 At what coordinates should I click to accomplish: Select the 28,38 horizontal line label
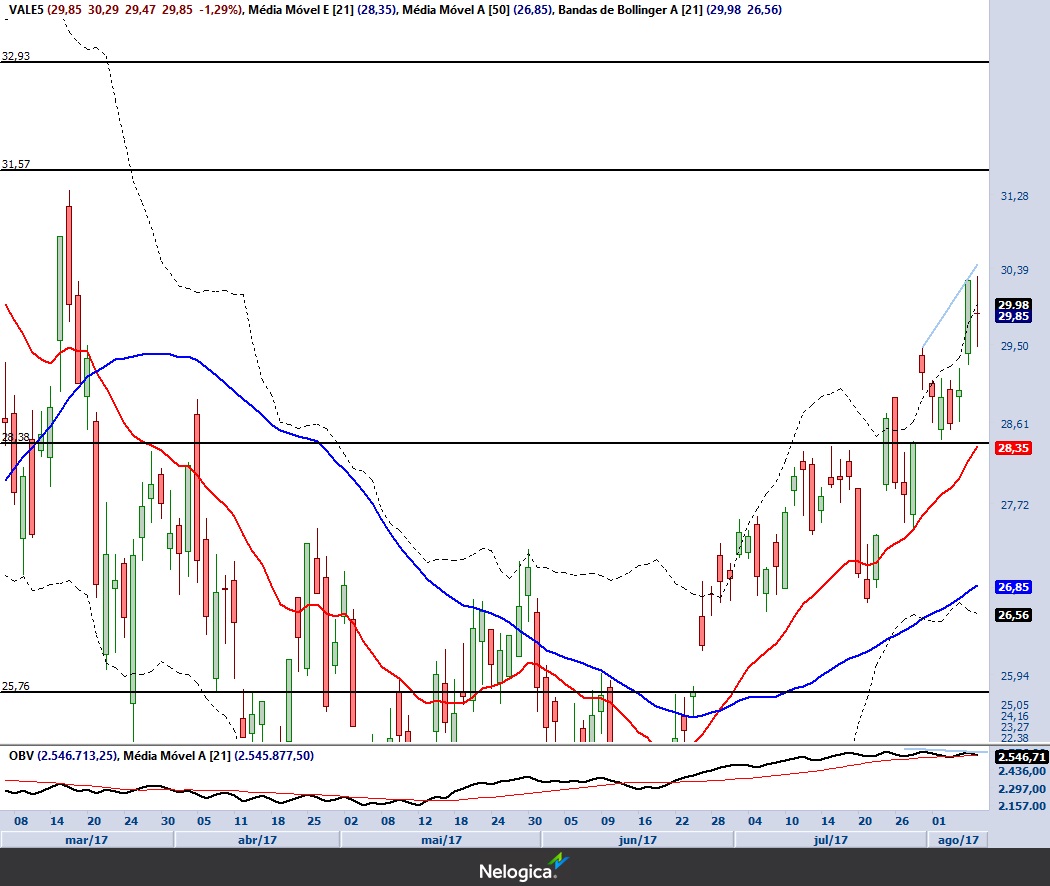(16, 437)
